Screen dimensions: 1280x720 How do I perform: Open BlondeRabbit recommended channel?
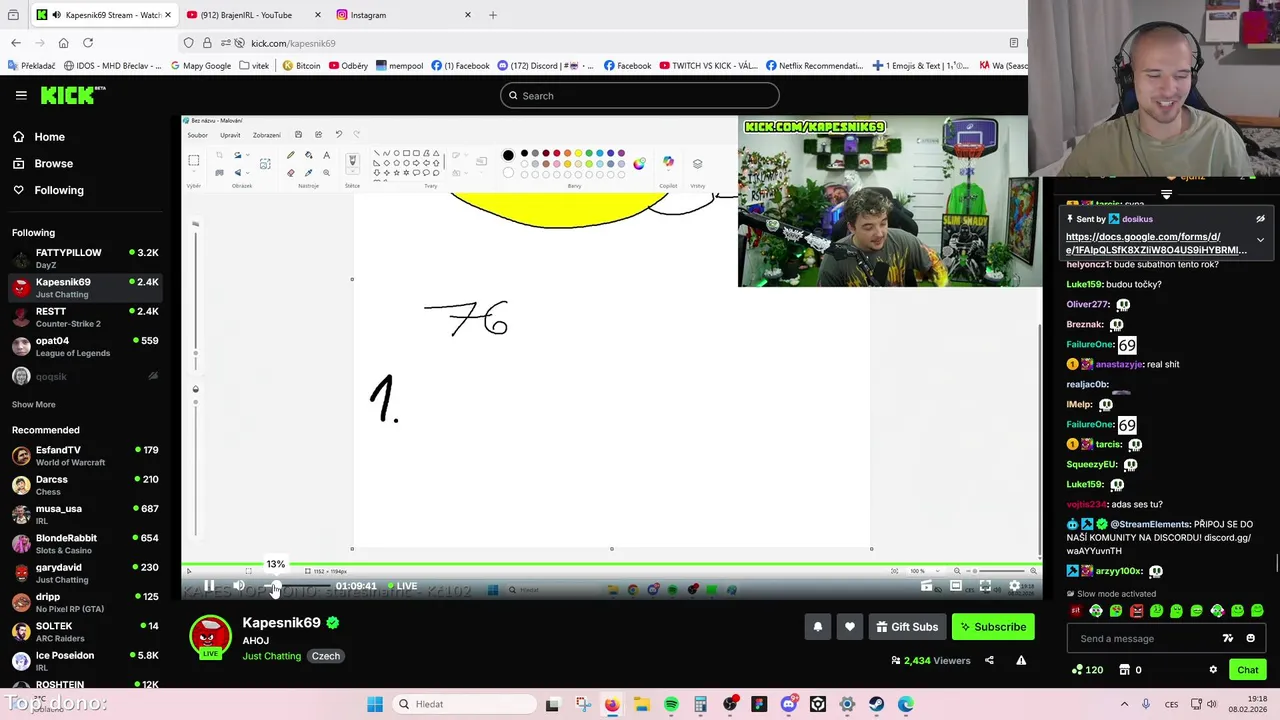85,544
